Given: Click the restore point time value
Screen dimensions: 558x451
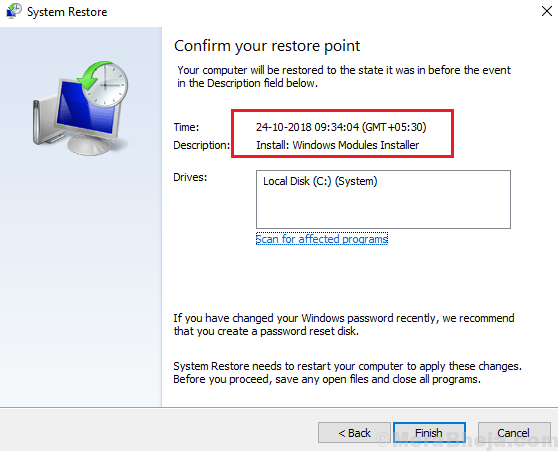Looking at the screenshot, I should coord(341,127).
